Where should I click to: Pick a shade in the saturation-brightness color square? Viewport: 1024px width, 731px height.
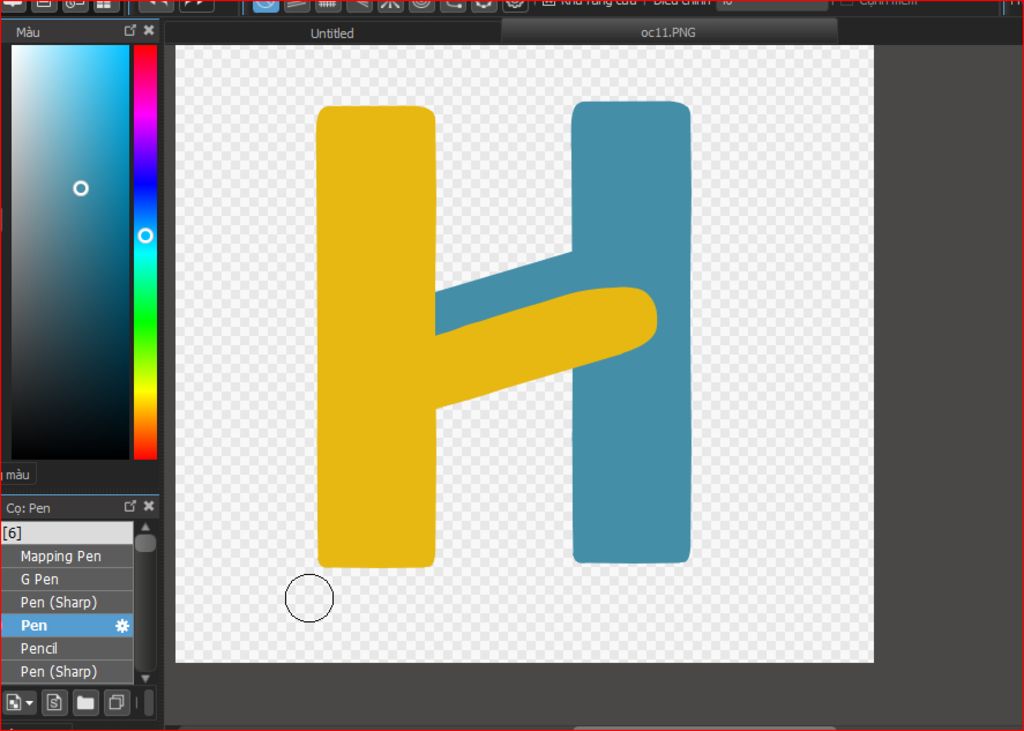point(70,252)
